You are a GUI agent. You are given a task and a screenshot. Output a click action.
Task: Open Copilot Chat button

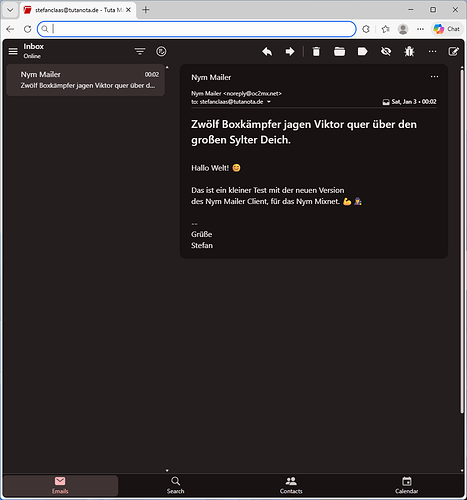tap(447, 29)
